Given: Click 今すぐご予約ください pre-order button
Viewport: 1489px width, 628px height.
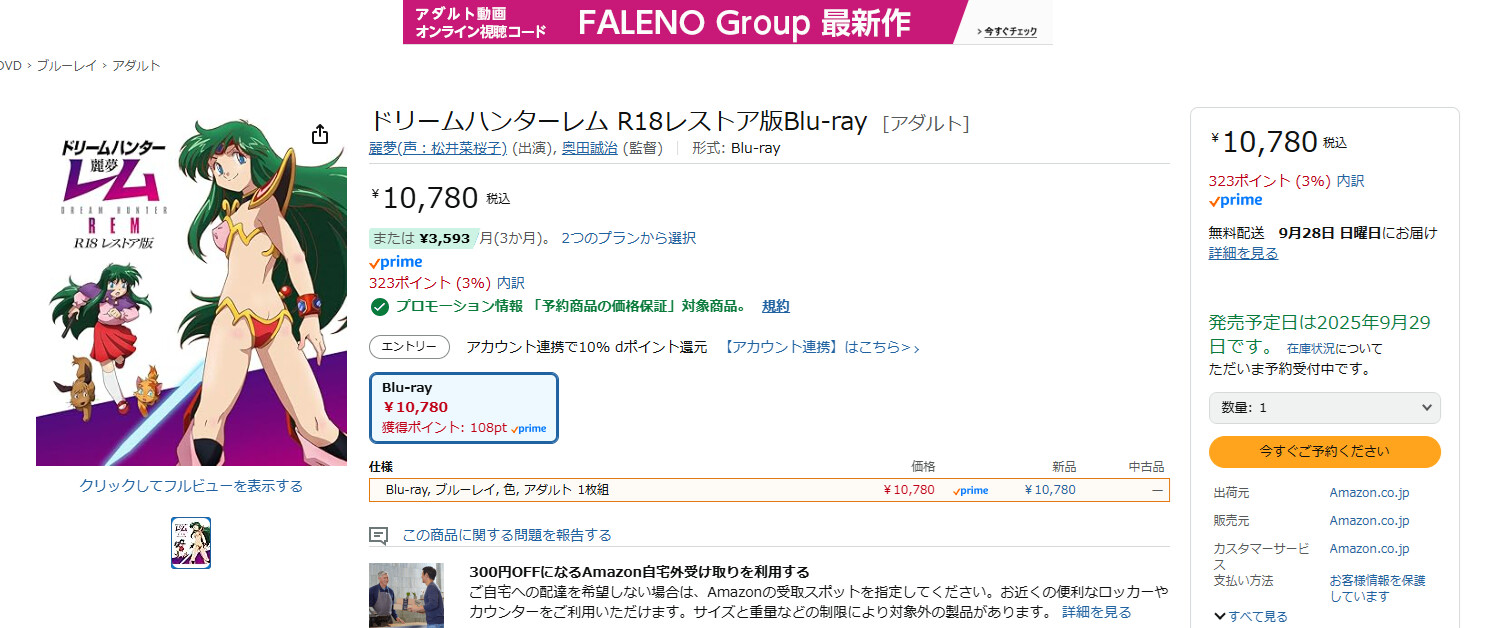Looking at the screenshot, I should (1325, 452).
